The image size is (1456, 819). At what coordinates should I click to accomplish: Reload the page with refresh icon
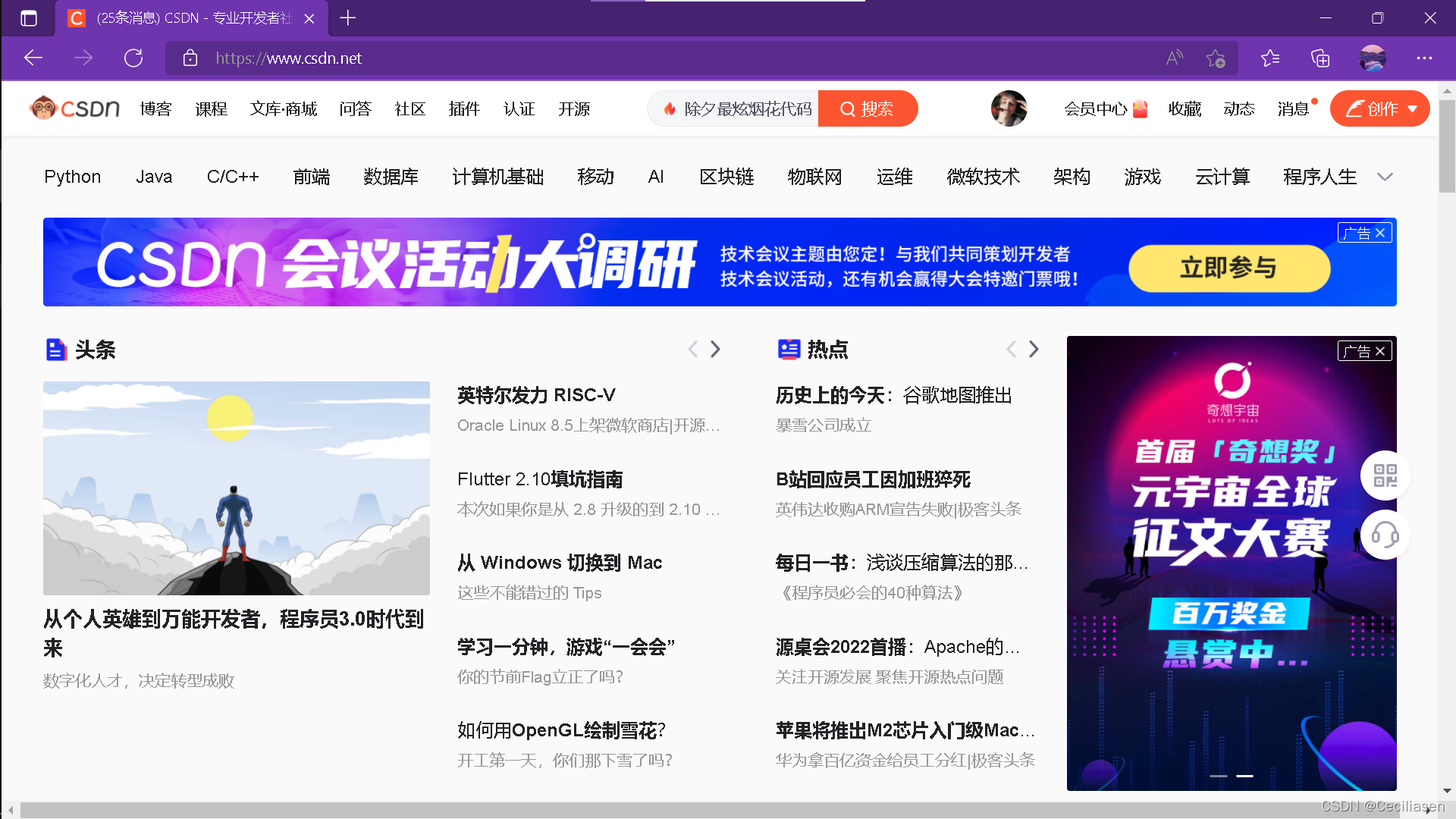pyautogui.click(x=133, y=58)
